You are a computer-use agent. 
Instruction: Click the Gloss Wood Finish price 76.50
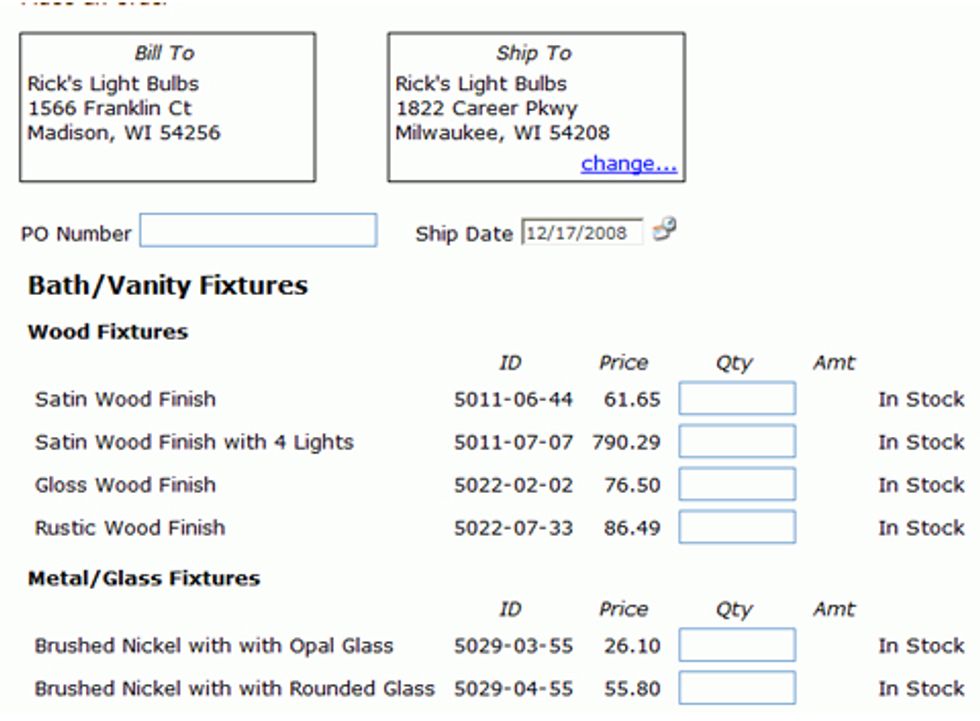(632, 485)
